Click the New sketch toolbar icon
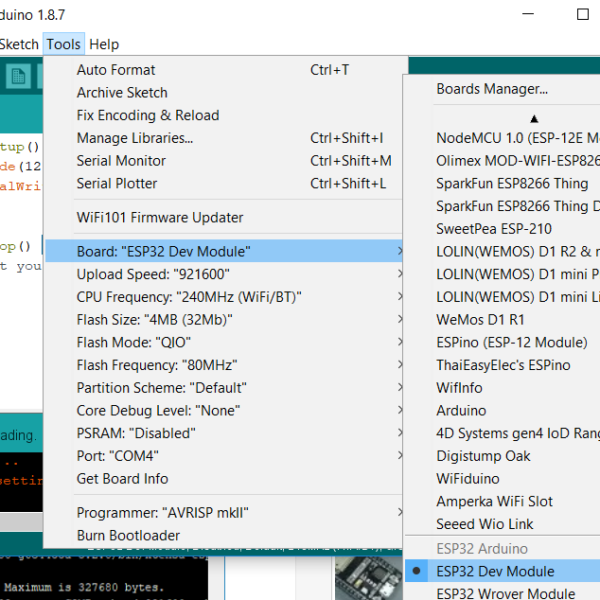 click(18, 76)
